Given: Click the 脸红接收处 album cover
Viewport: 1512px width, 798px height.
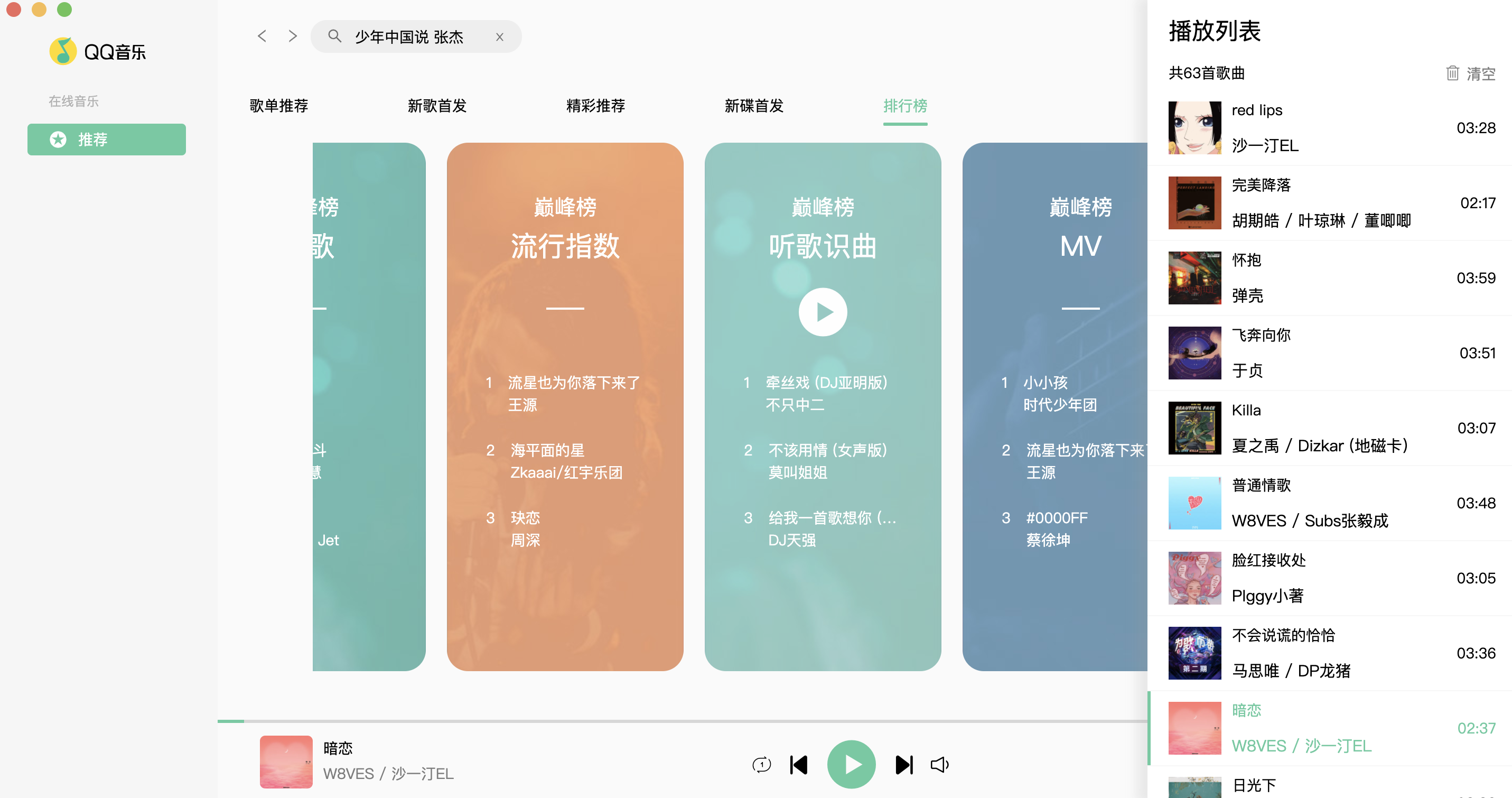Looking at the screenshot, I should click(1194, 578).
